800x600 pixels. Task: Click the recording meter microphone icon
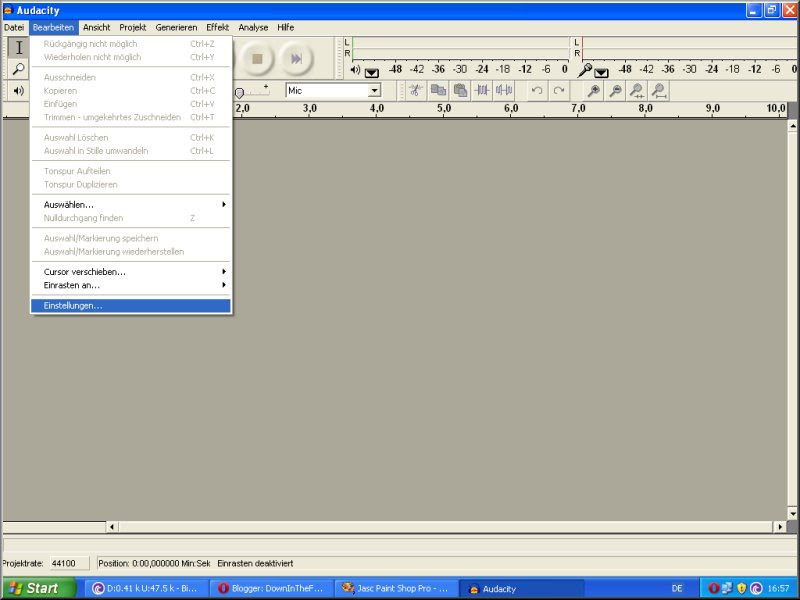(585, 70)
